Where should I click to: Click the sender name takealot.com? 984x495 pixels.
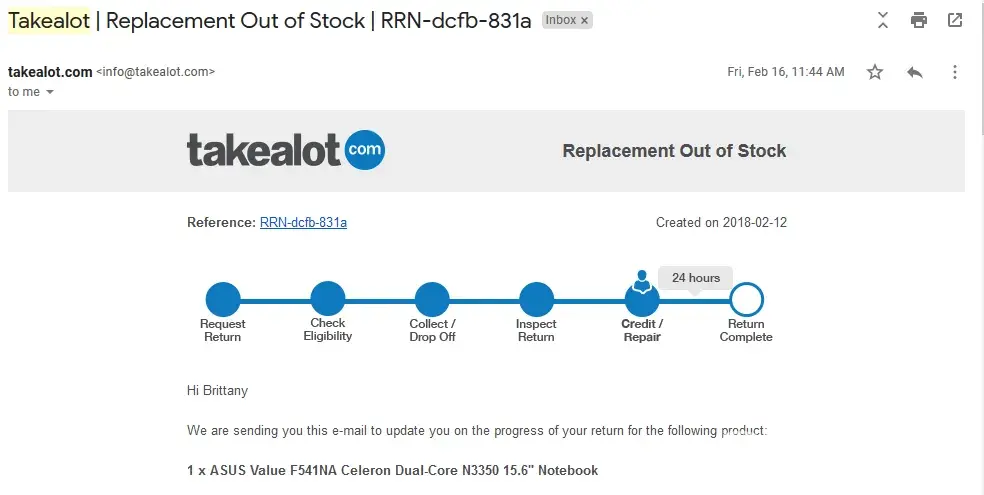tap(49, 72)
